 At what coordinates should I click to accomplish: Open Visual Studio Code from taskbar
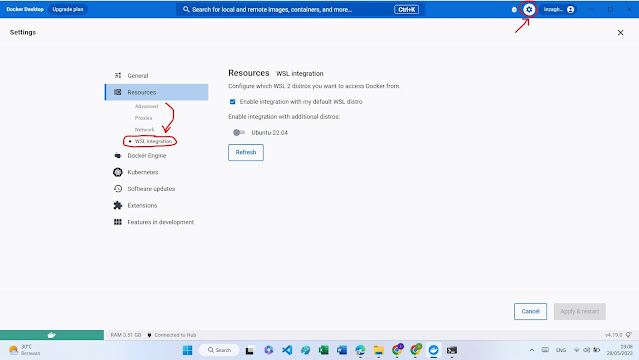tap(287, 350)
